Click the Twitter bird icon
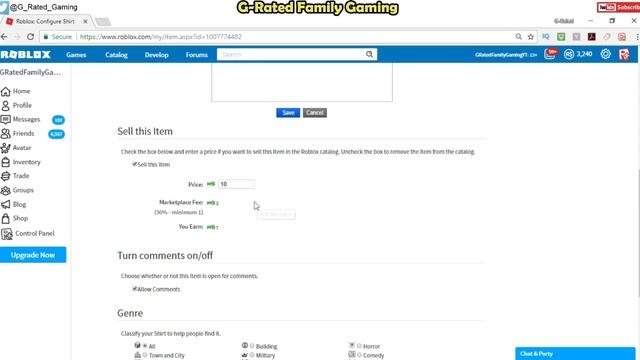 tap(4, 7)
